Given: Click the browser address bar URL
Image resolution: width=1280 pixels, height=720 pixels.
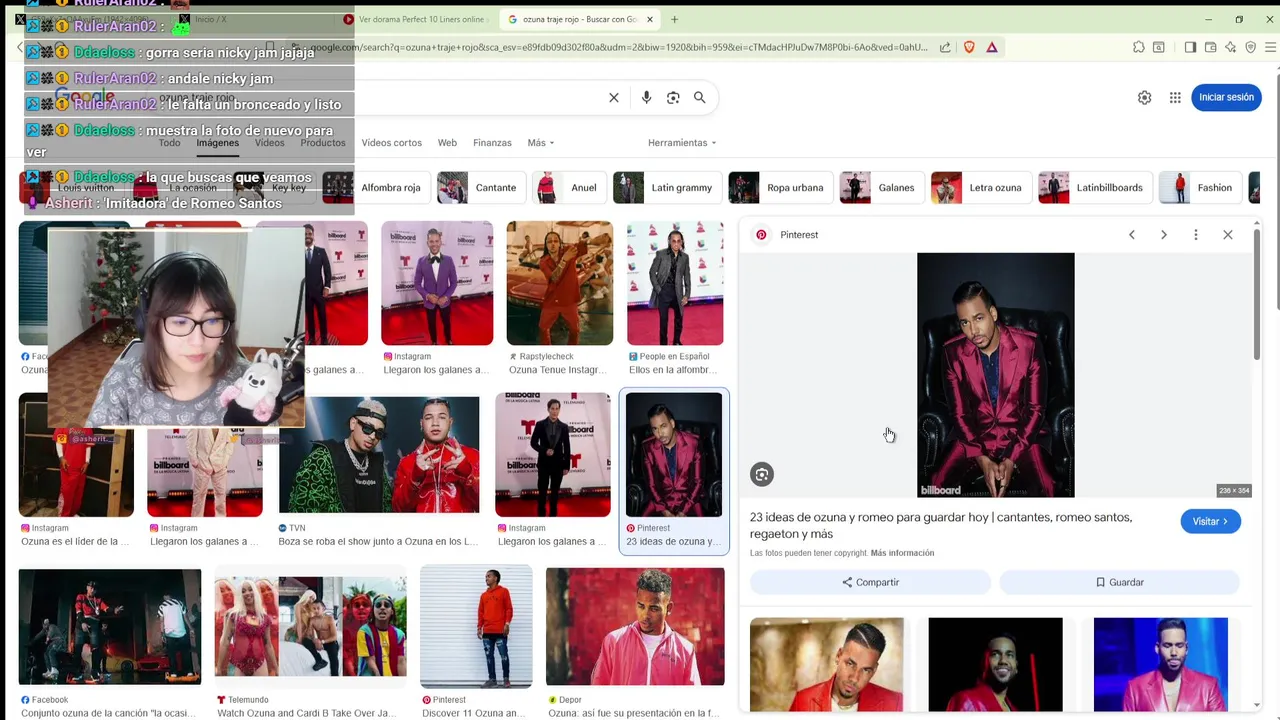Looking at the screenshot, I should pos(620,47).
